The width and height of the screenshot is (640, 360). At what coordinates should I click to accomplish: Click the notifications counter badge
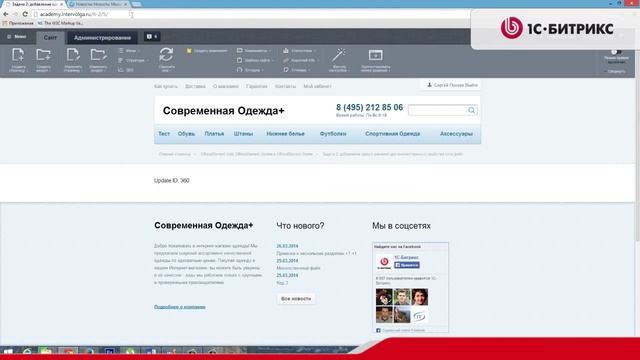pyautogui.click(x=152, y=37)
